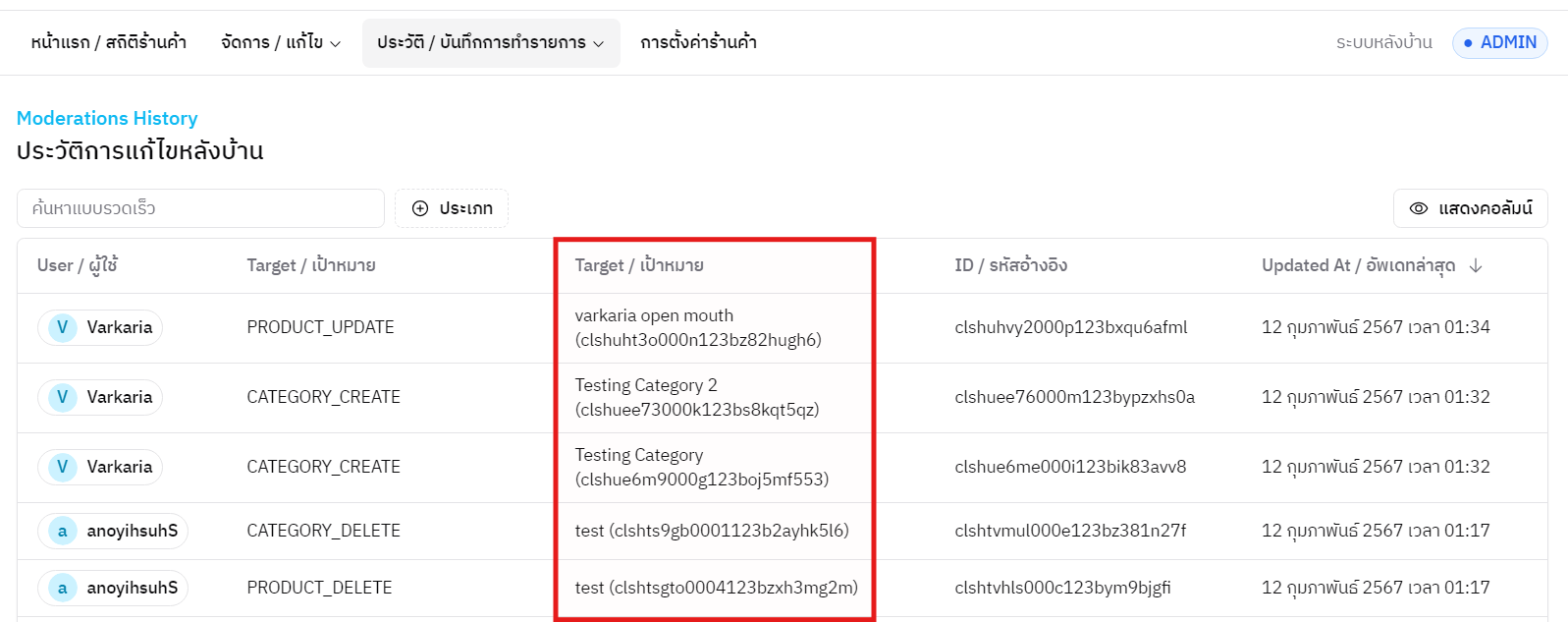
Task: Click the eye icon in แสดงคอลัมน์ button
Action: click(x=1418, y=208)
